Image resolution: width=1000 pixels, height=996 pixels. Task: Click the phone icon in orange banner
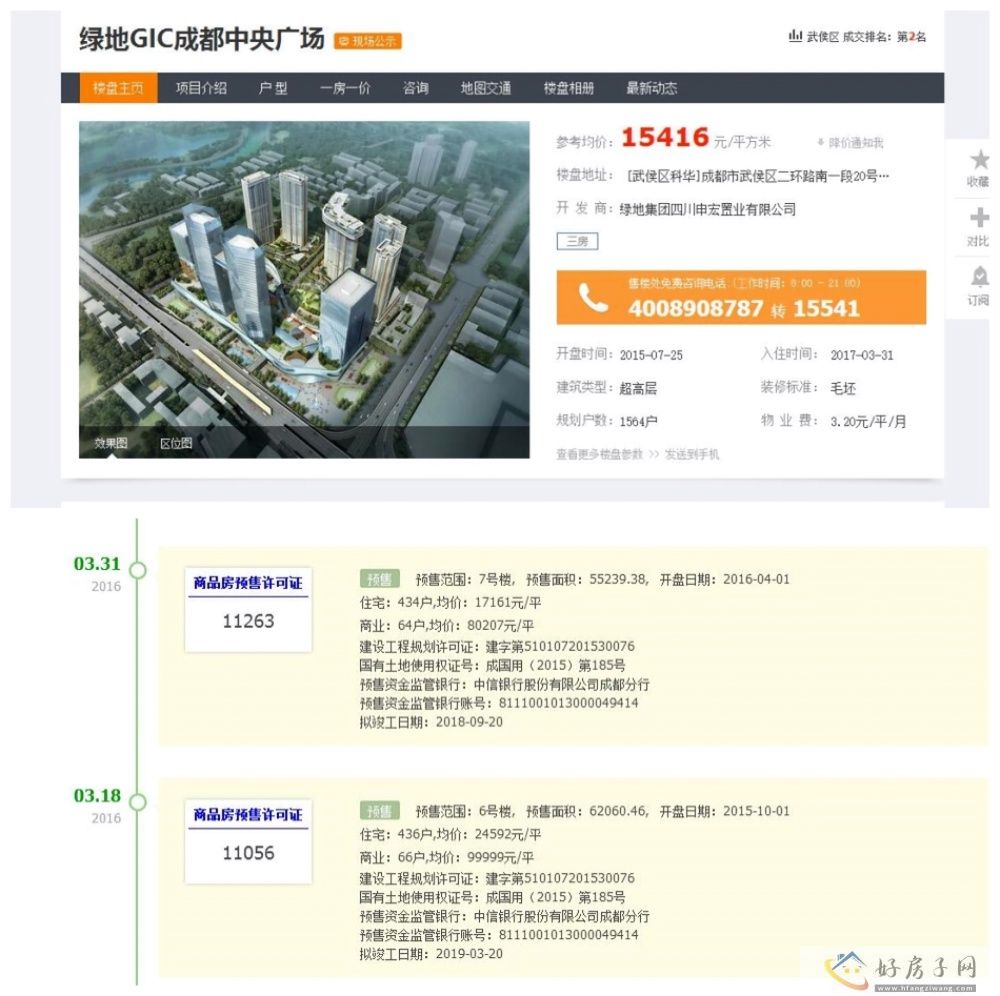[x=593, y=298]
